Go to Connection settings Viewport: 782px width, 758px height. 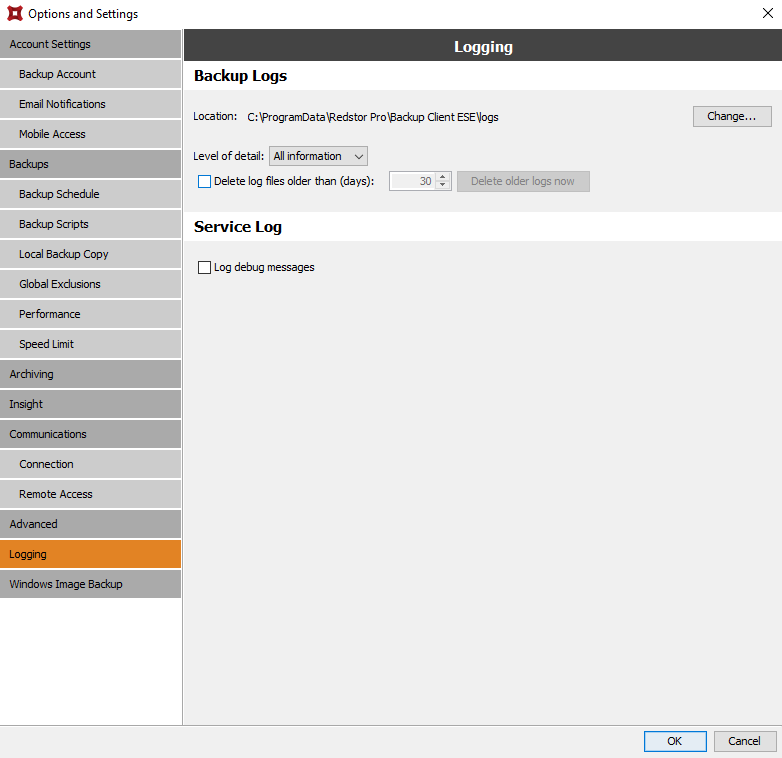point(90,464)
